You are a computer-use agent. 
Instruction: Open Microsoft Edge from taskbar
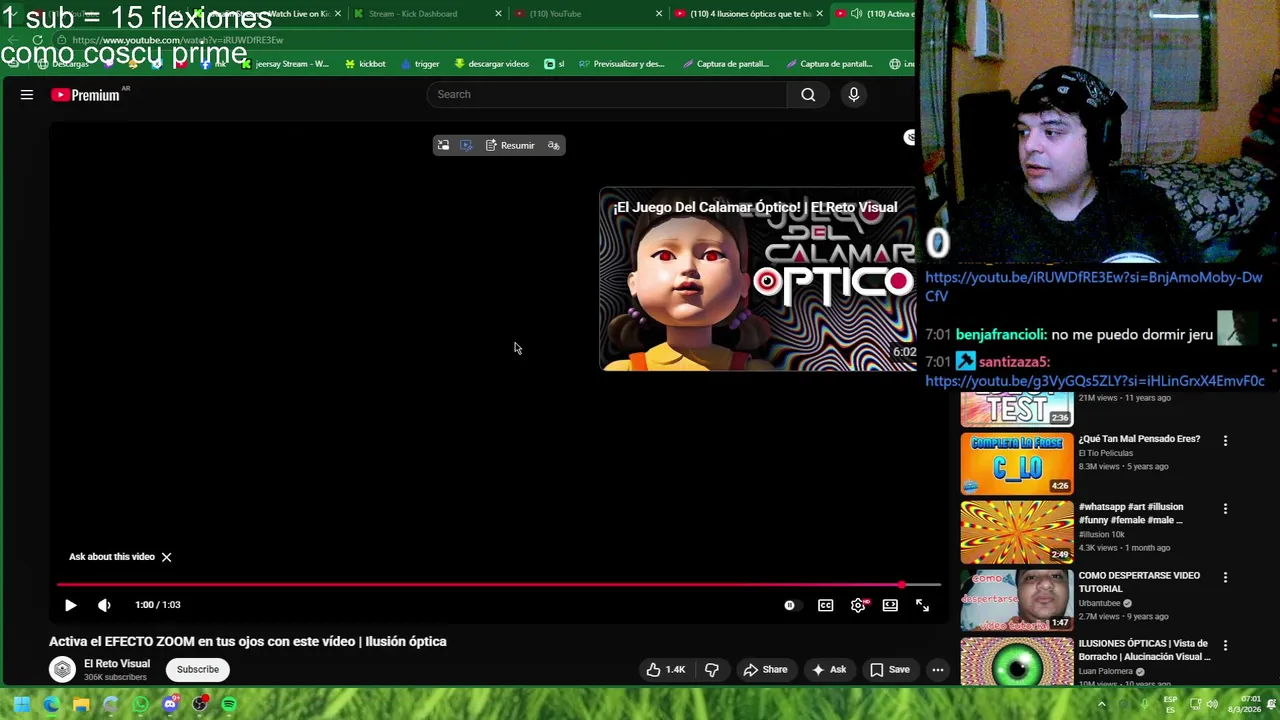(51, 704)
